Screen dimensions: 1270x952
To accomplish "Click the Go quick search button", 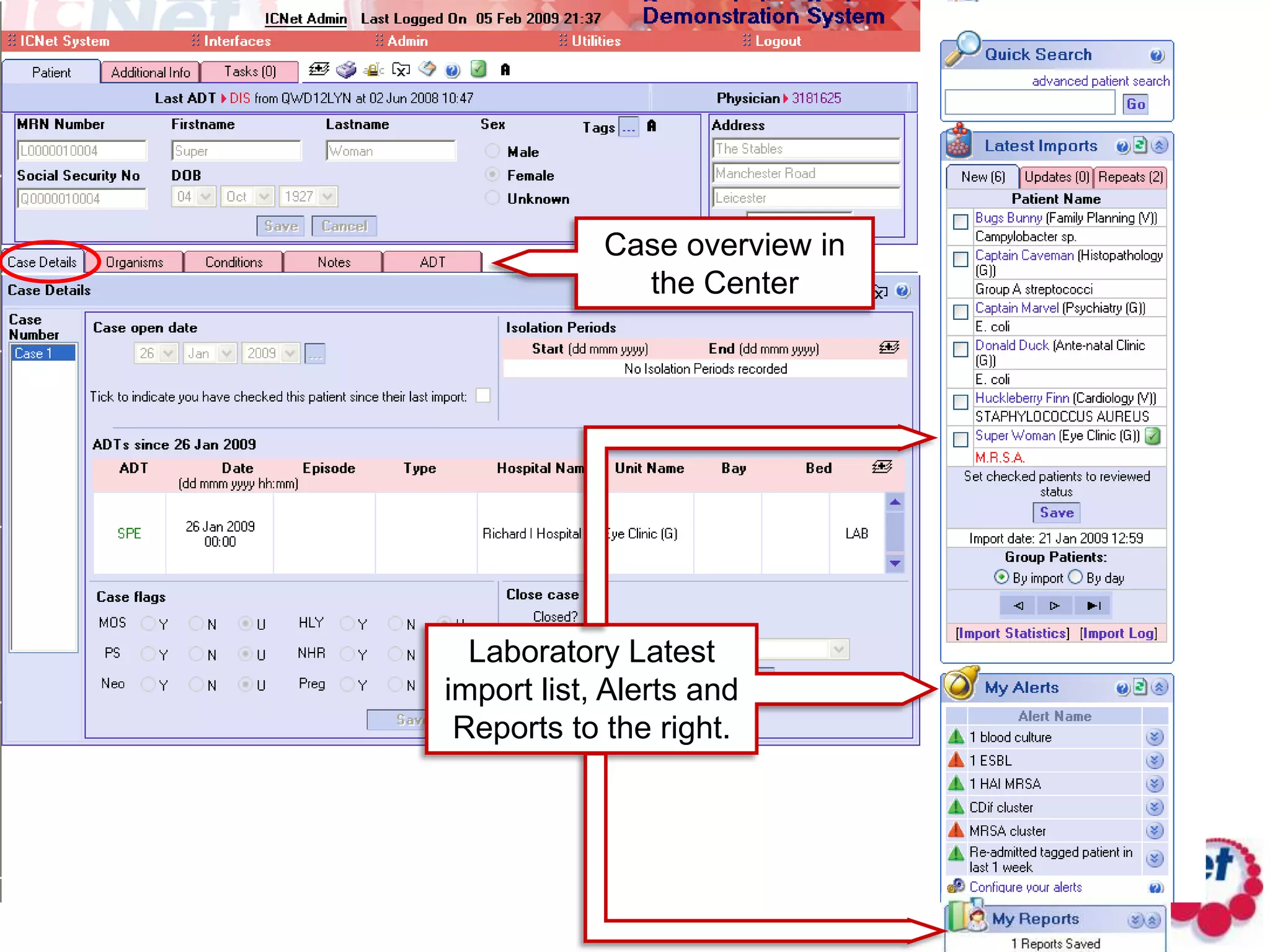I will point(1135,104).
